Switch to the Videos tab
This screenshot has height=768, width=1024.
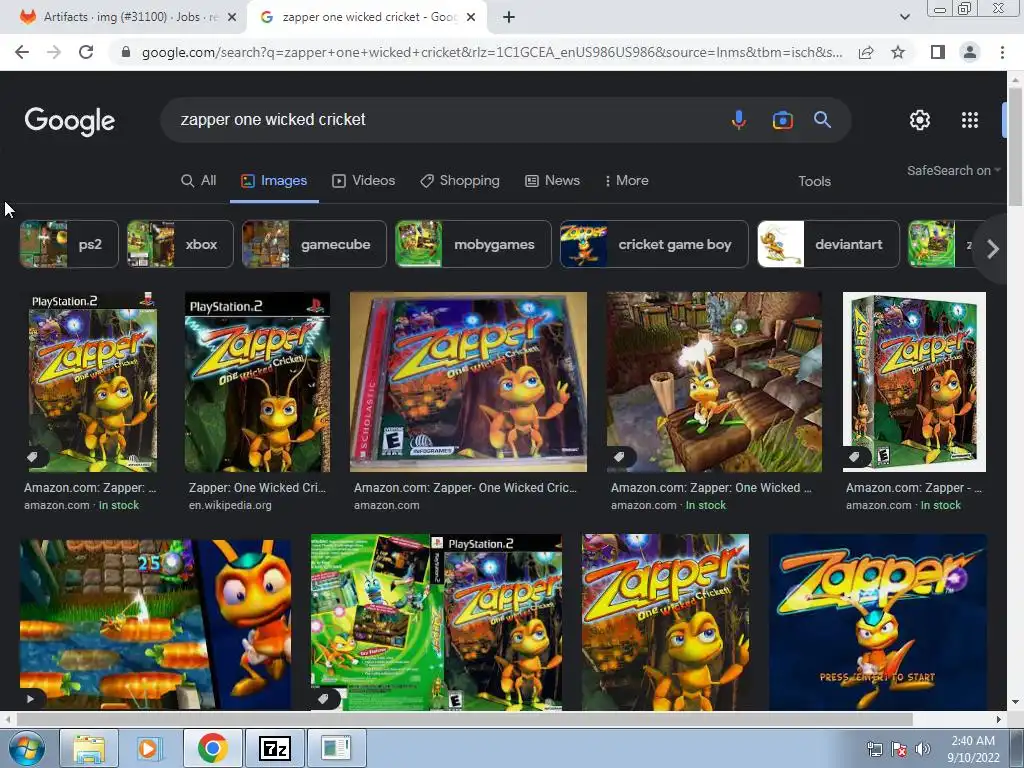click(x=364, y=181)
